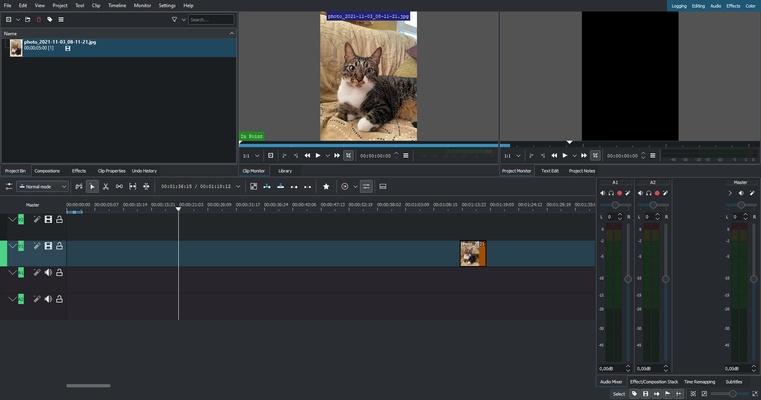761x400 pixels.
Task: Open the Project Bin hamburger options menu
Action: click(x=61, y=19)
